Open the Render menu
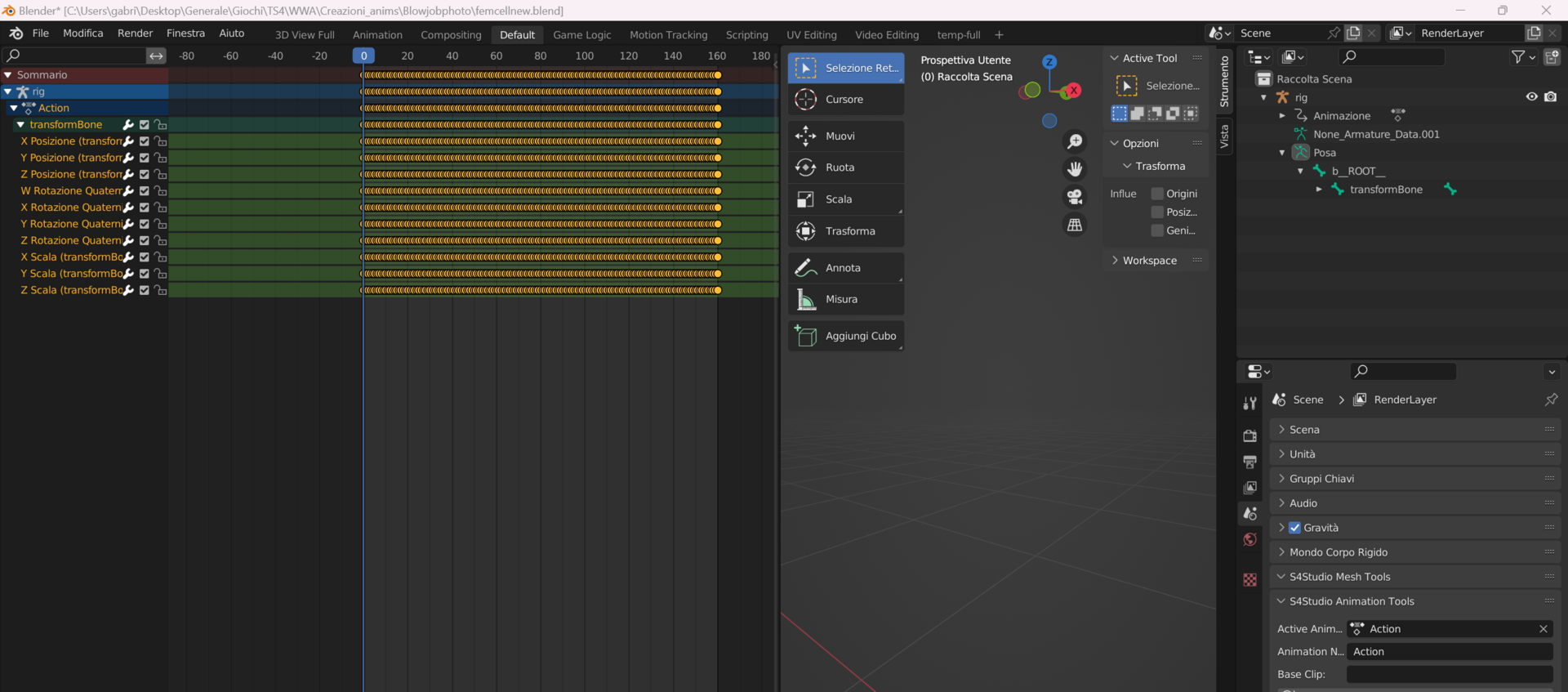 pyautogui.click(x=135, y=33)
